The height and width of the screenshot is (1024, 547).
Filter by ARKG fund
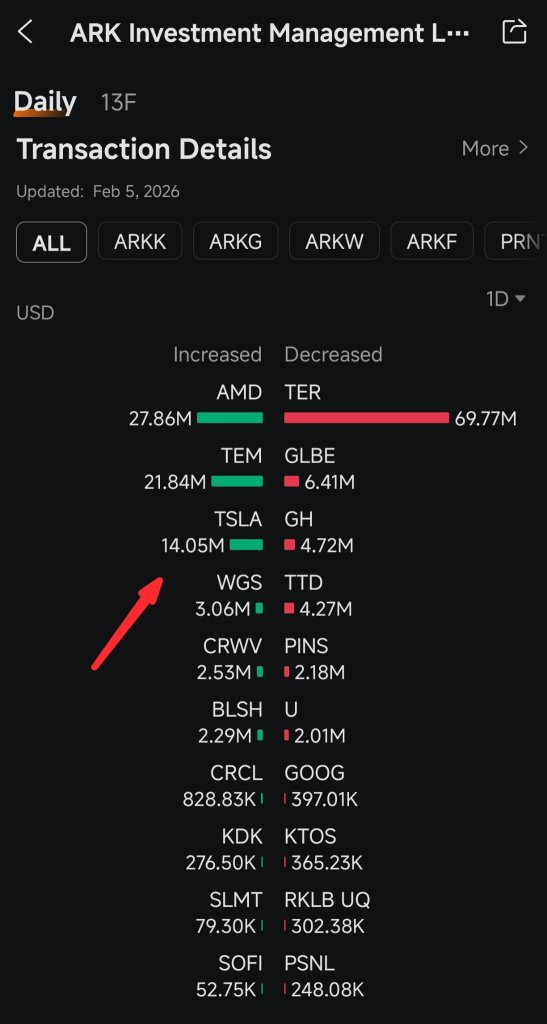click(x=236, y=242)
